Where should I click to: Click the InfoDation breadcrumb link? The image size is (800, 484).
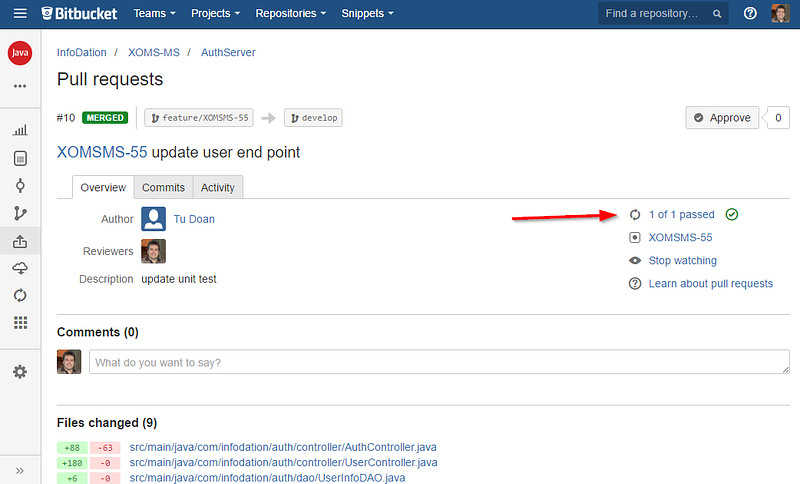[82, 53]
